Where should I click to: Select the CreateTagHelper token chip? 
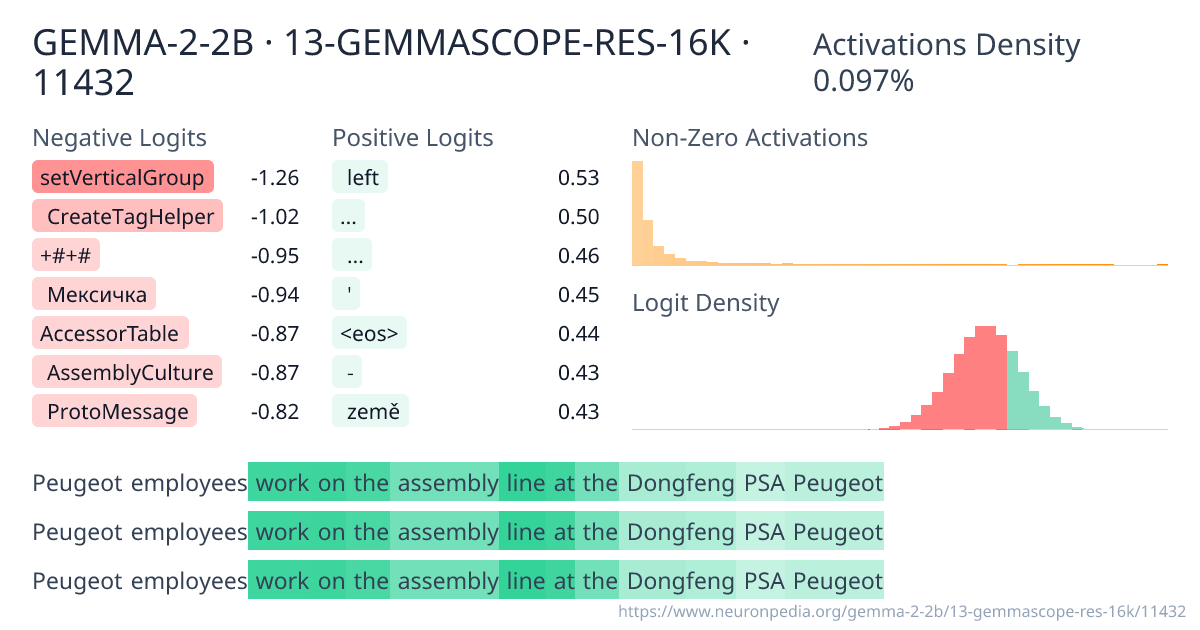[127, 217]
